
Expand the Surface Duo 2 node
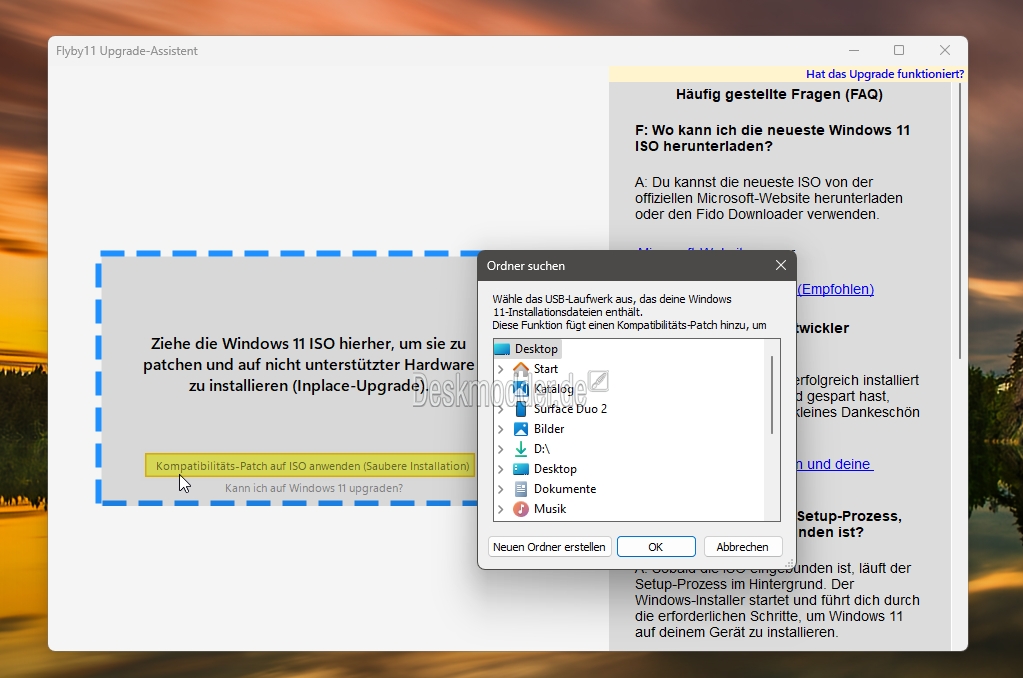[500, 409]
